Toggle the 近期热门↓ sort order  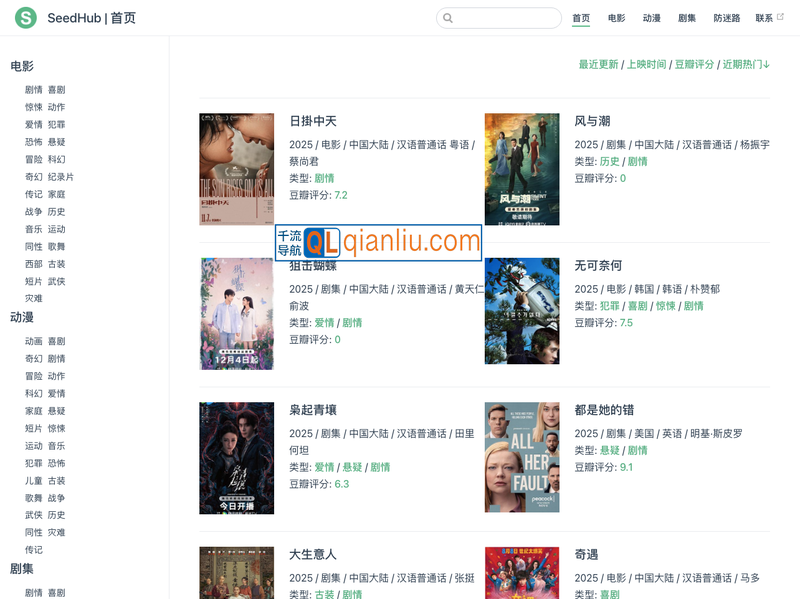pos(746,64)
